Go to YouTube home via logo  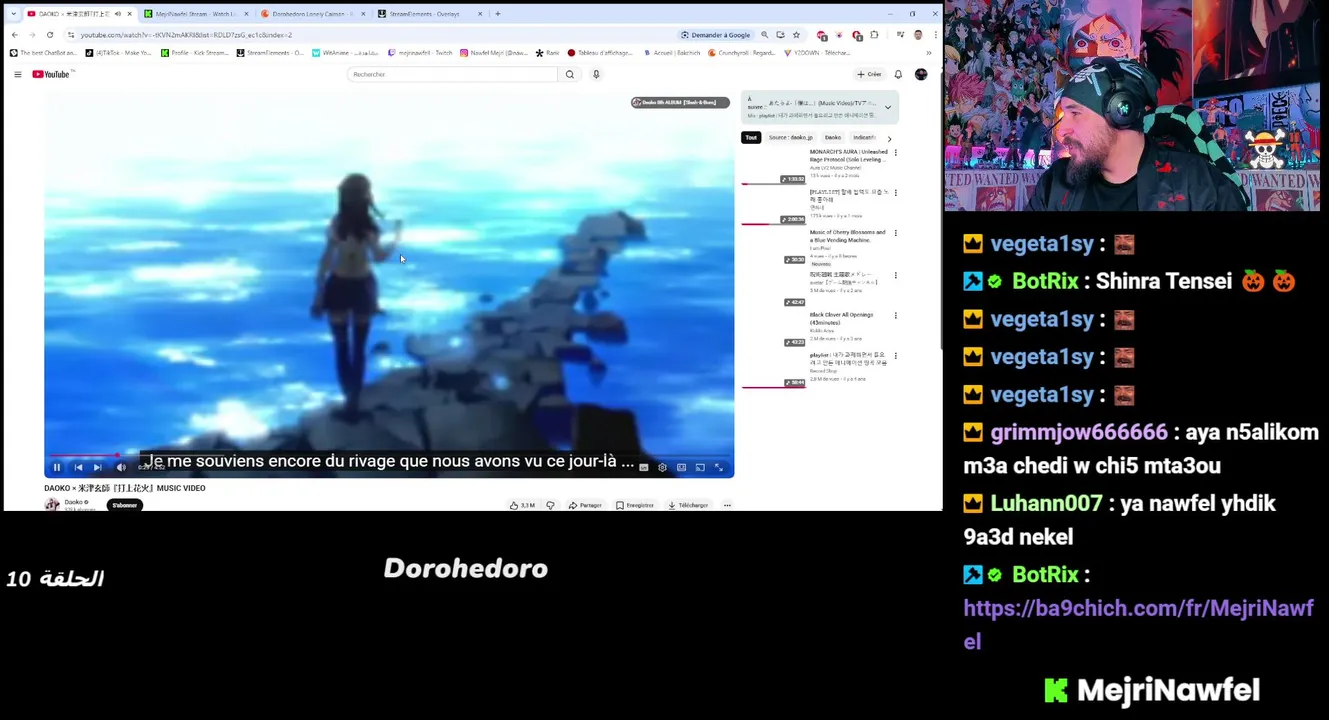click(51, 74)
